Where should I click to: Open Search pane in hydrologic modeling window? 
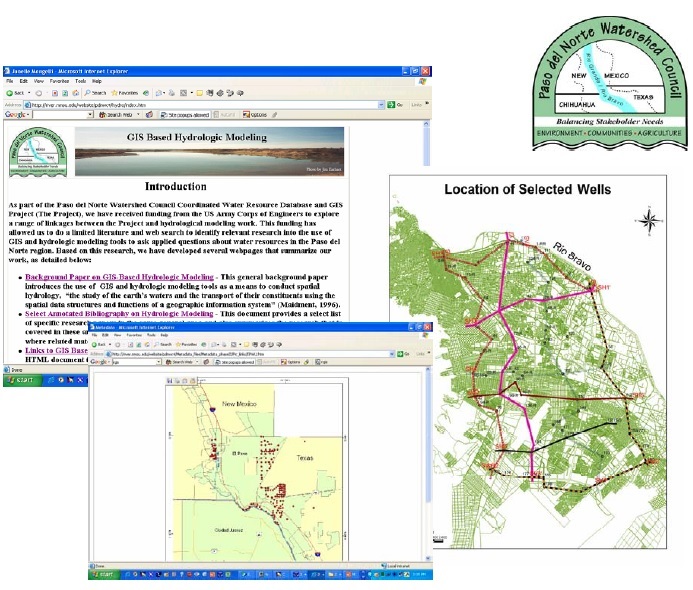(95, 93)
